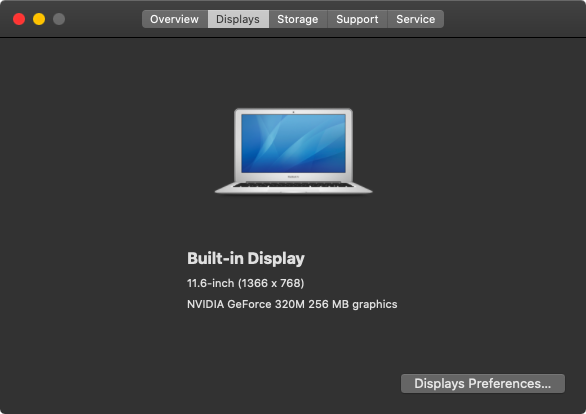Viewport: 586px width, 414px height.
Task: Click the Built-in Display heading
Action: point(246,259)
